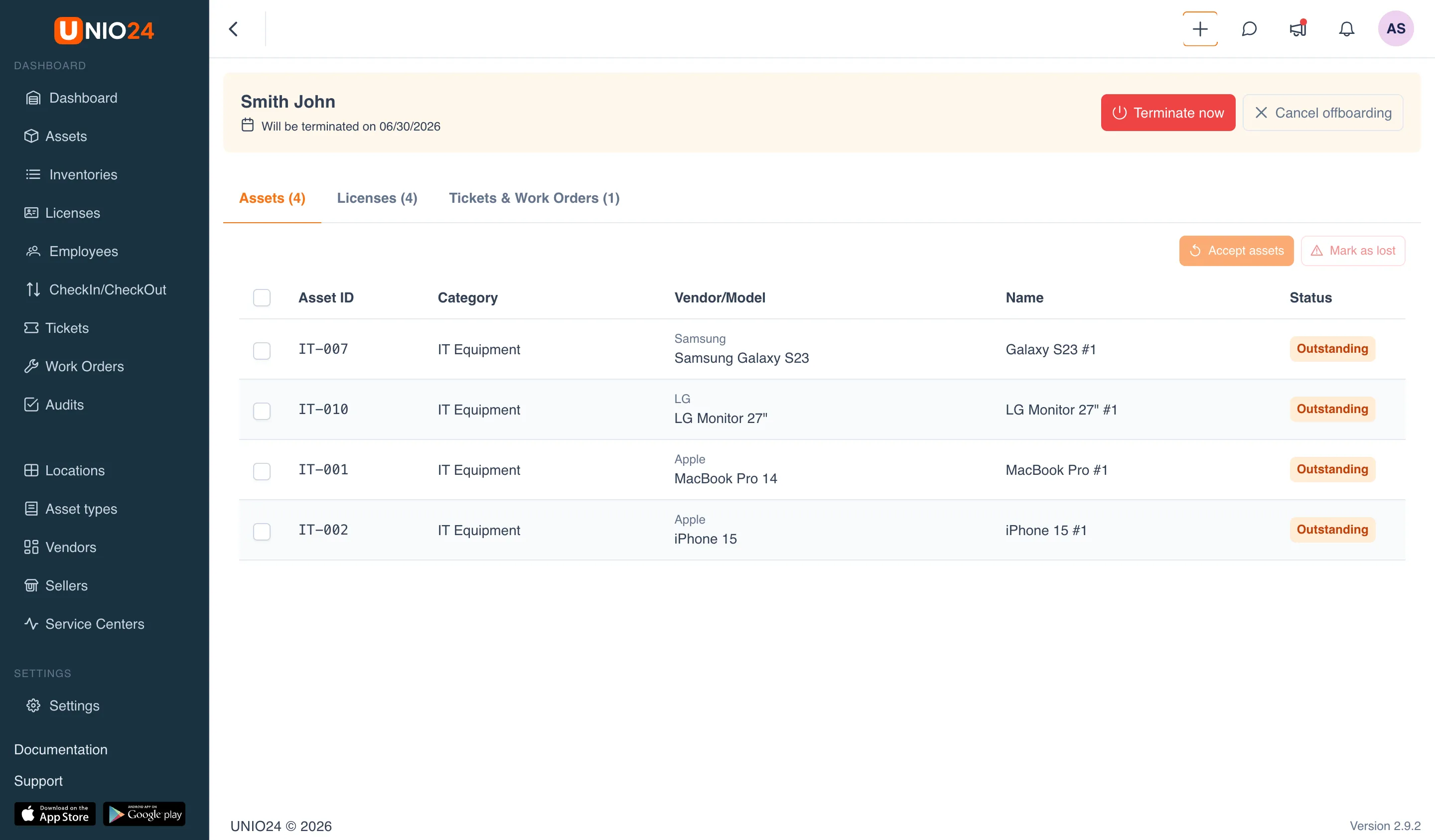Click the Samsung Galaxy S23 model text
The width and height of the screenshot is (1435, 840).
[x=741, y=358]
